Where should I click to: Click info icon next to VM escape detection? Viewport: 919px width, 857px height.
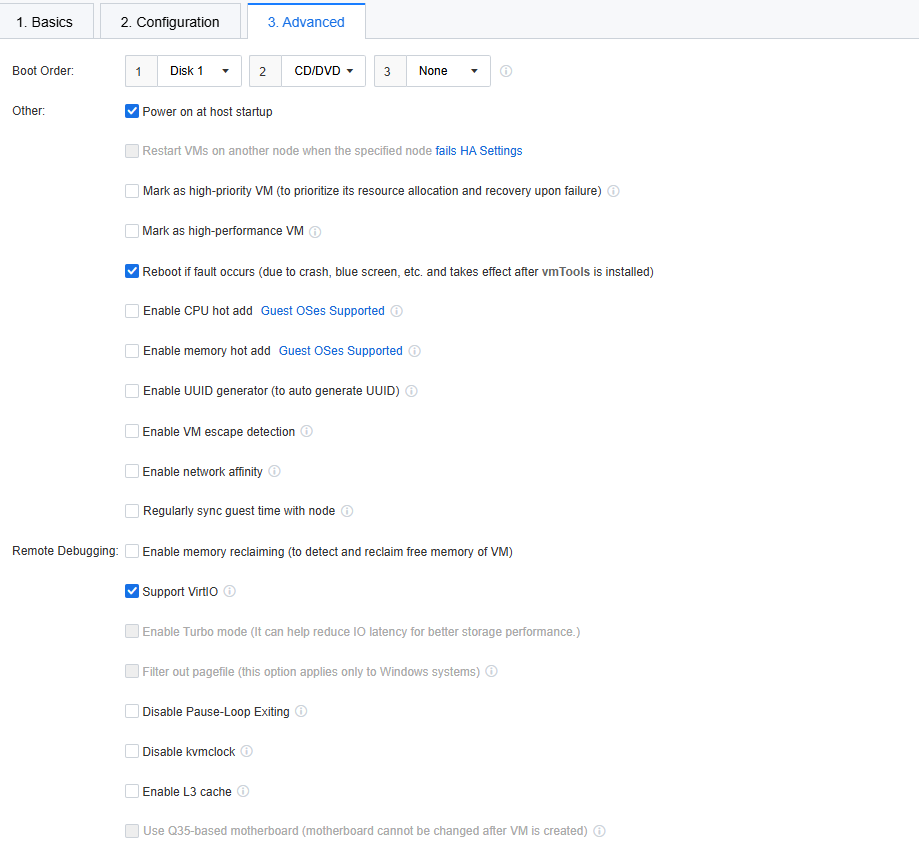click(307, 431)
